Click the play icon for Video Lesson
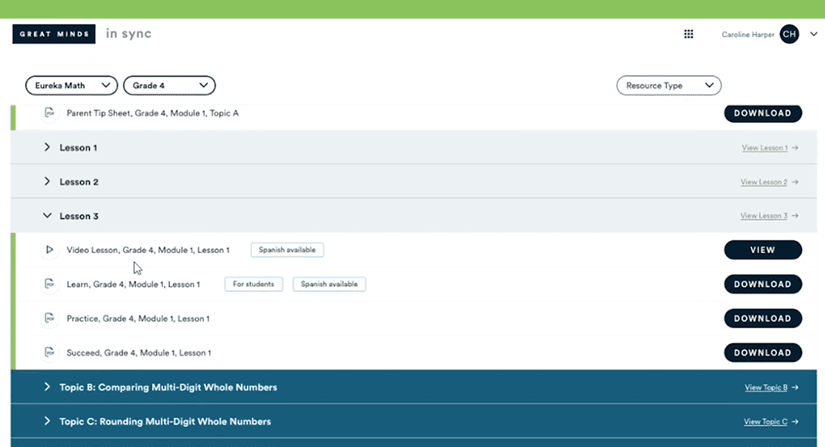825x447 pixels. tap(49, 249)
